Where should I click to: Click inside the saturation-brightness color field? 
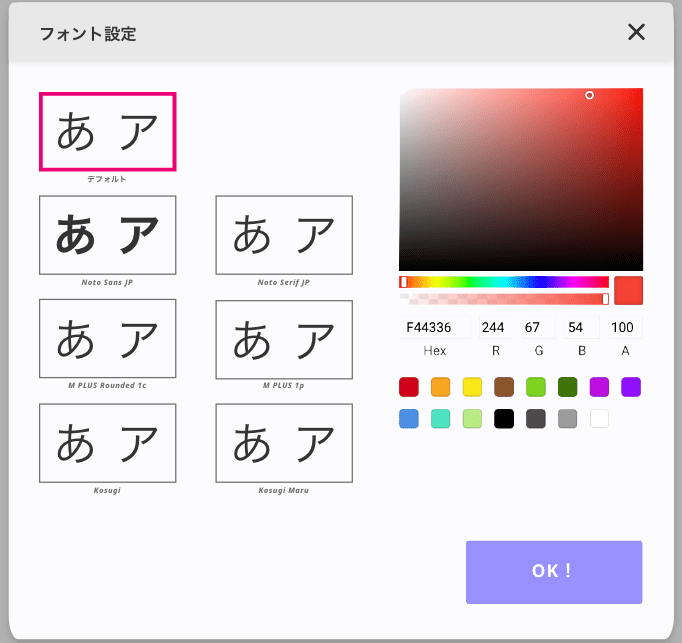pyautogui.click(x=521, y=179)
